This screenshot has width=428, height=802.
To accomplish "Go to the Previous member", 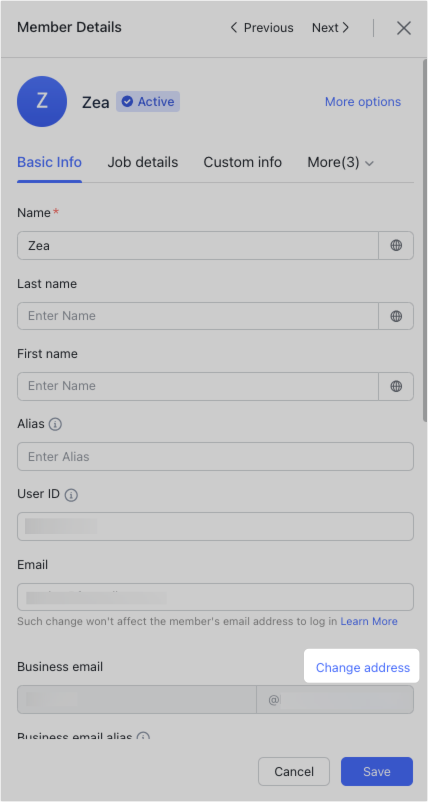I will coord(262,28).
